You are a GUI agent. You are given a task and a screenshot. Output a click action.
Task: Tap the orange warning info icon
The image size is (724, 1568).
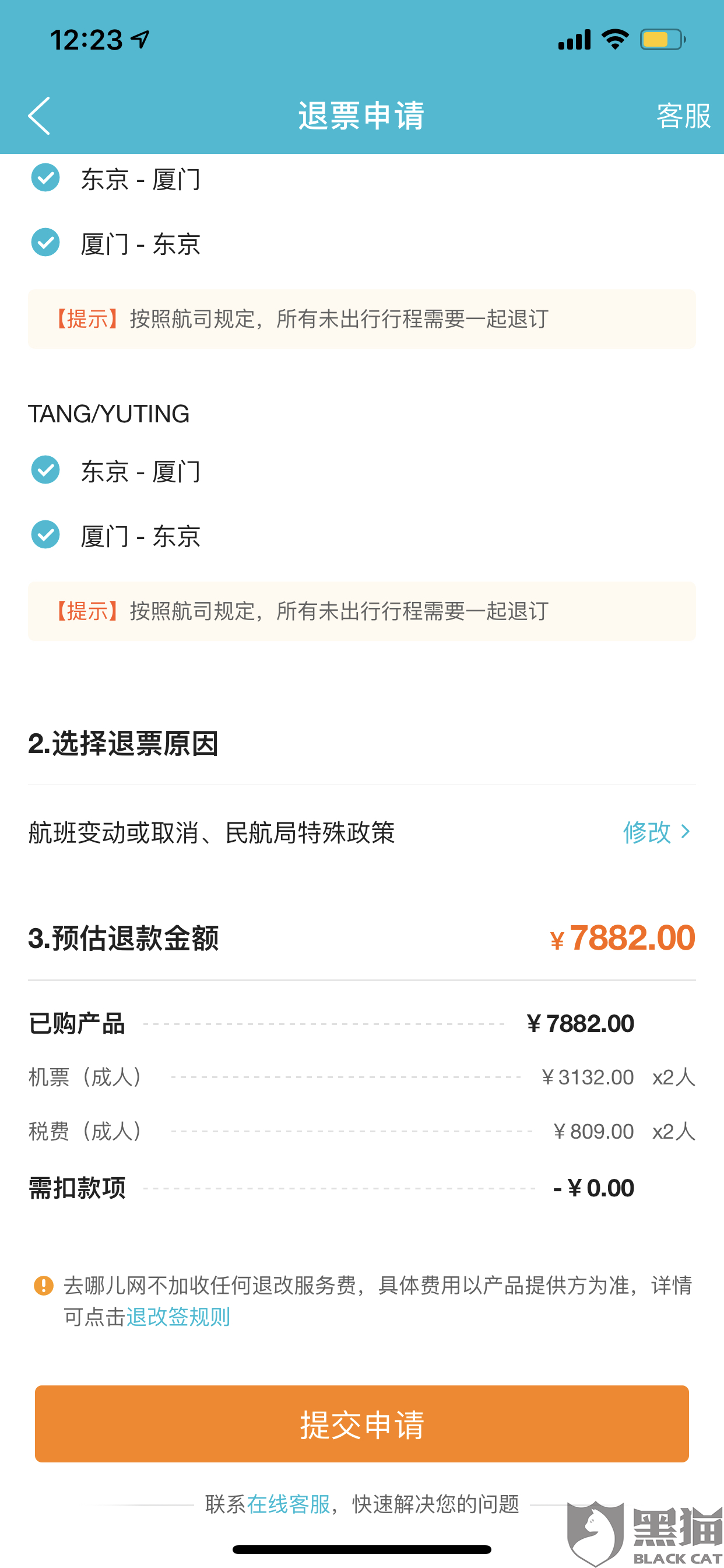(x=43, y=1286)
